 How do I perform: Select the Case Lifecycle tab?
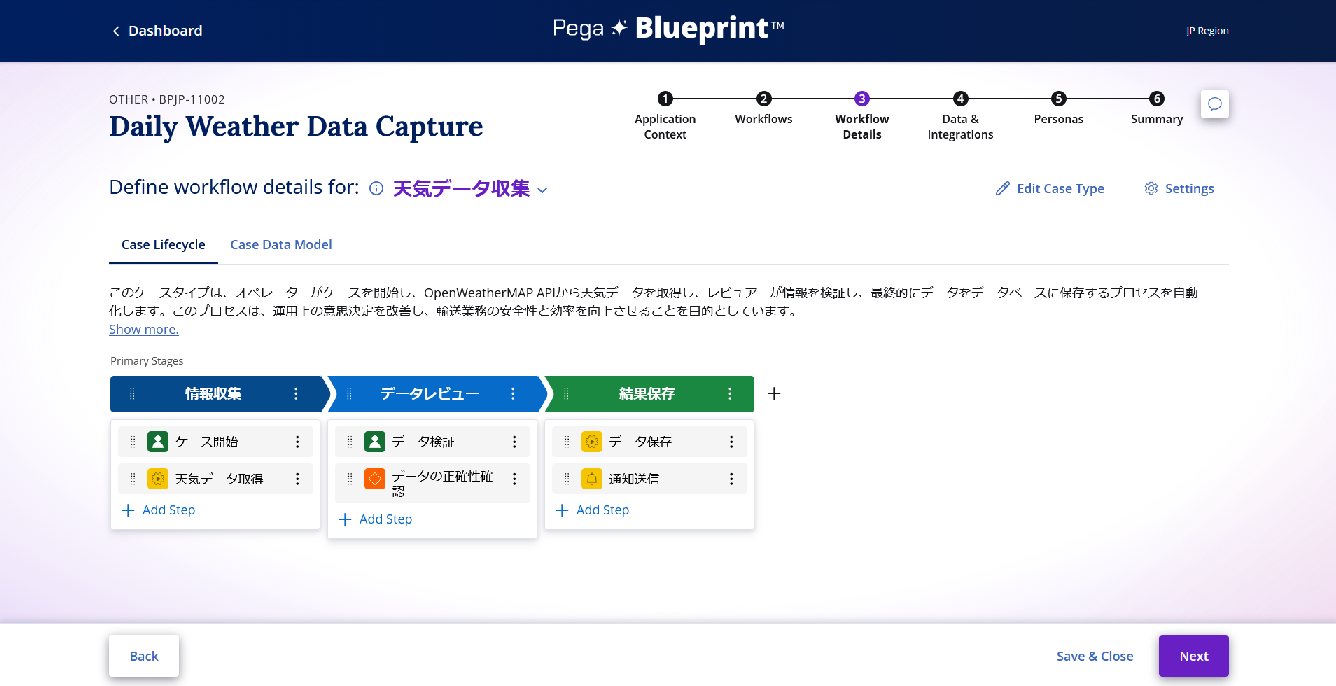coord(163,244)
